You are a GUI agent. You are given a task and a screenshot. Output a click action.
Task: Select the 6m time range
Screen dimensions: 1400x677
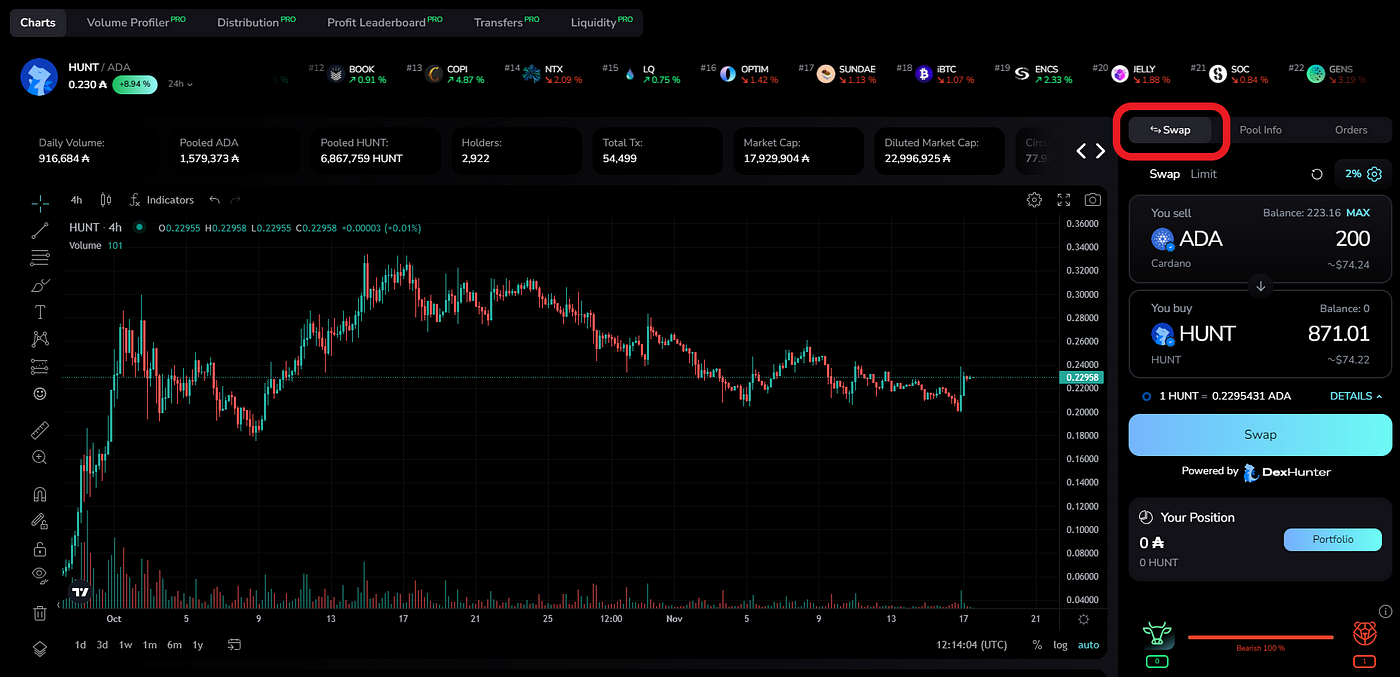click(x=174, y=645)
